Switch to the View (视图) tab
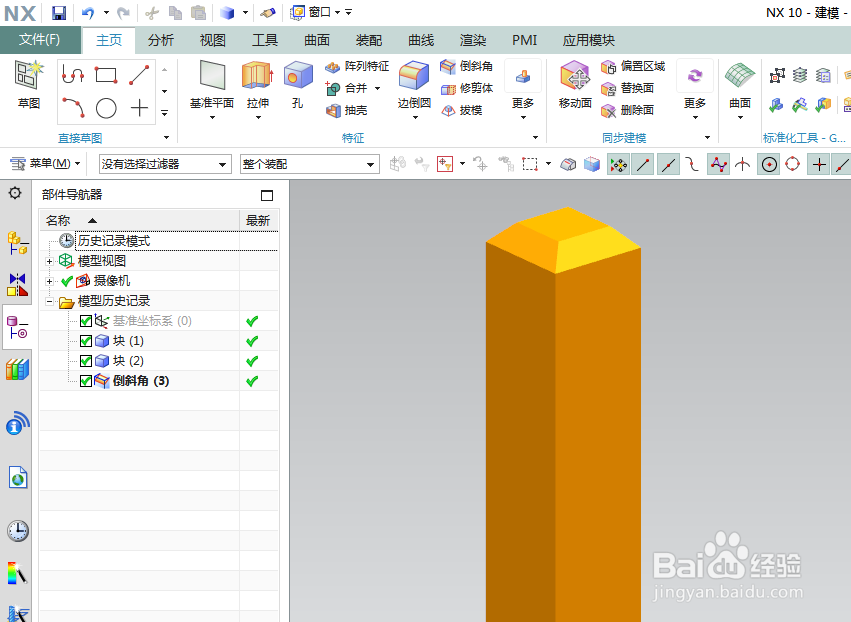 click(x=212, y=40)
